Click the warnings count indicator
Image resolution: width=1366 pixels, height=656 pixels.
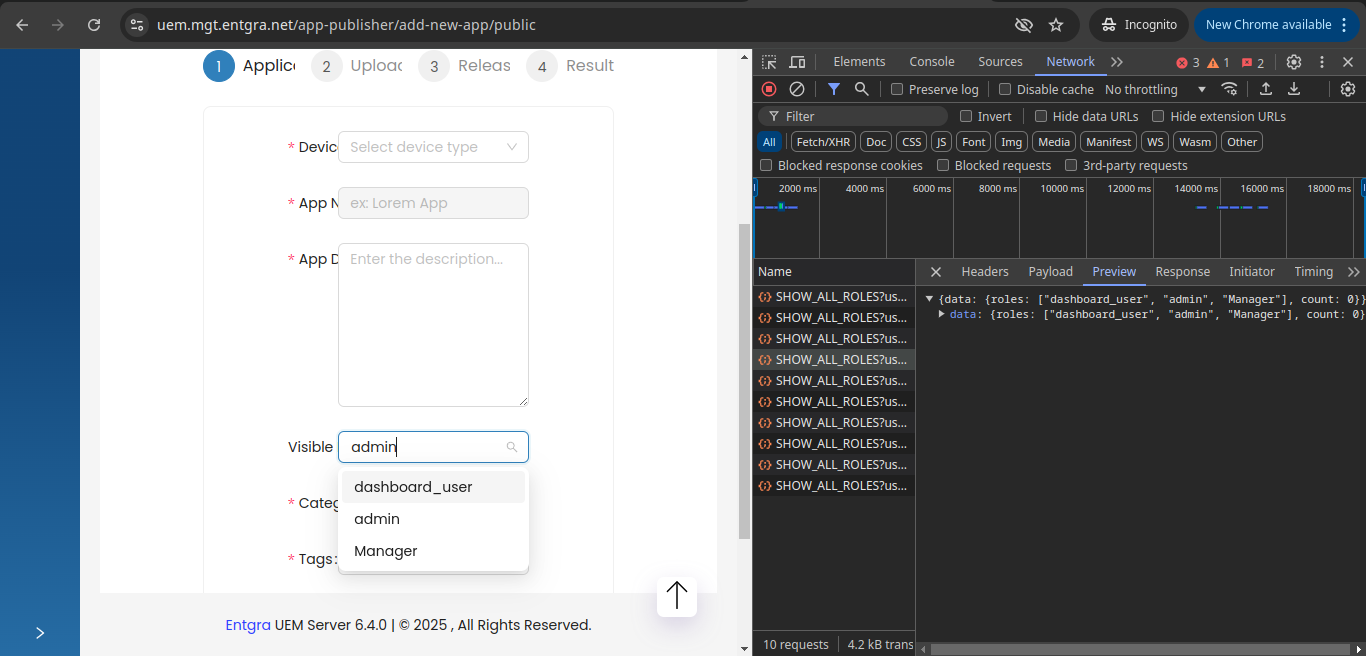coord(1219,62)
